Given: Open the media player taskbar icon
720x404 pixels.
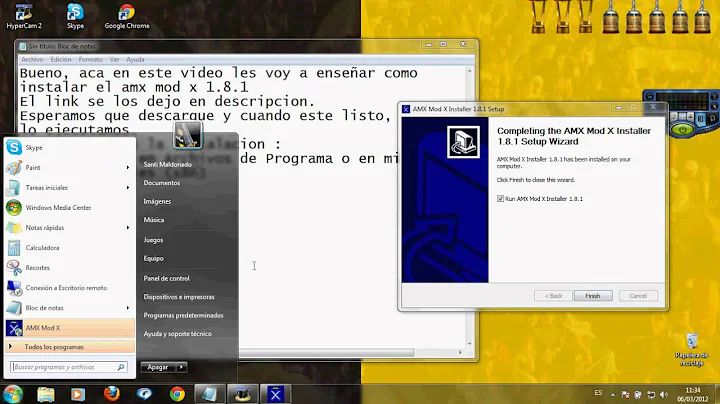Looking at the screenshot, I should (x=78, y=394).
